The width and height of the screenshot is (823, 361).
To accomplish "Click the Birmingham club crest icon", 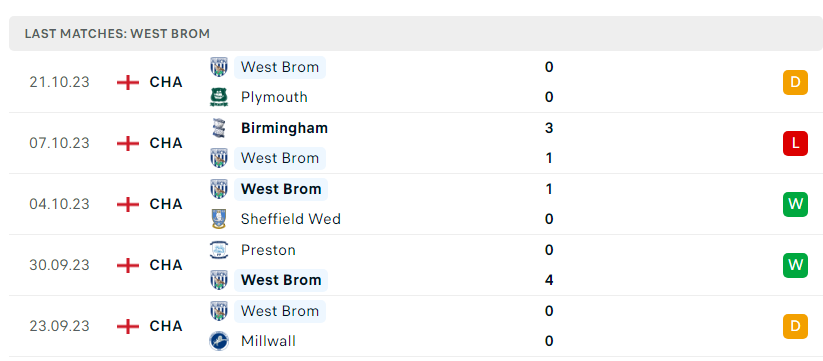I will [219, 128].
